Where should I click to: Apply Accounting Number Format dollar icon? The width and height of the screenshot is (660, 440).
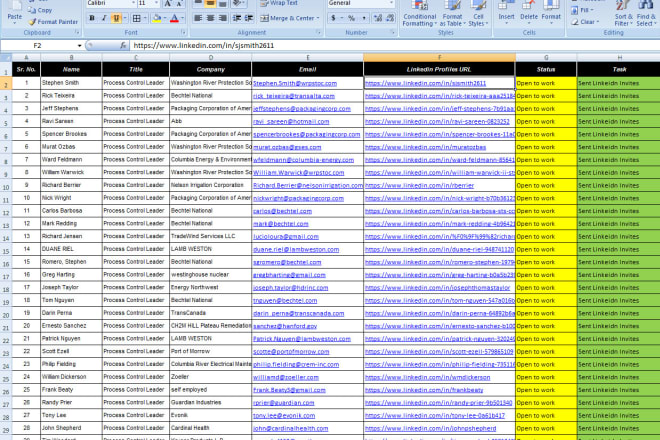coord(333,18)
